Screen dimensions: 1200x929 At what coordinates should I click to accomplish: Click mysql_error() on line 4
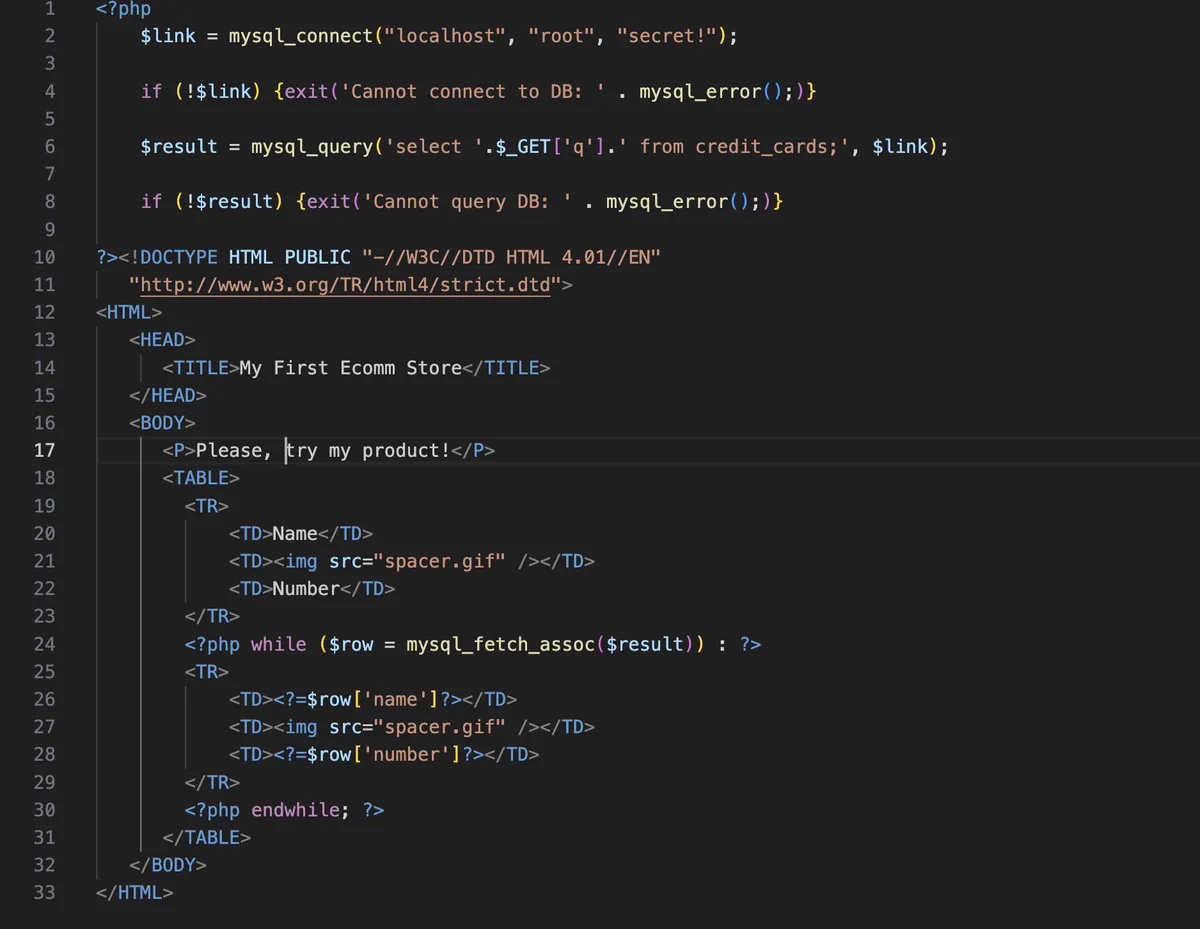712,92
